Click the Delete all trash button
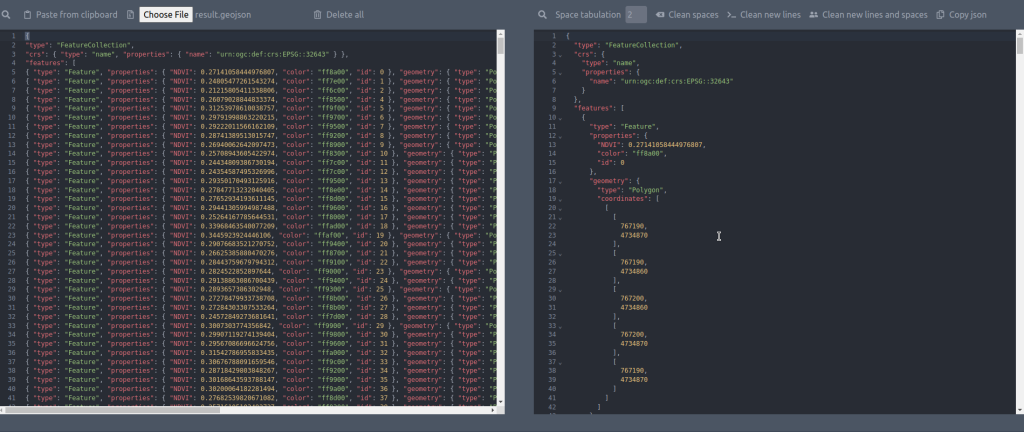This screenshot has width=1024, height=432. coord(338,14)
